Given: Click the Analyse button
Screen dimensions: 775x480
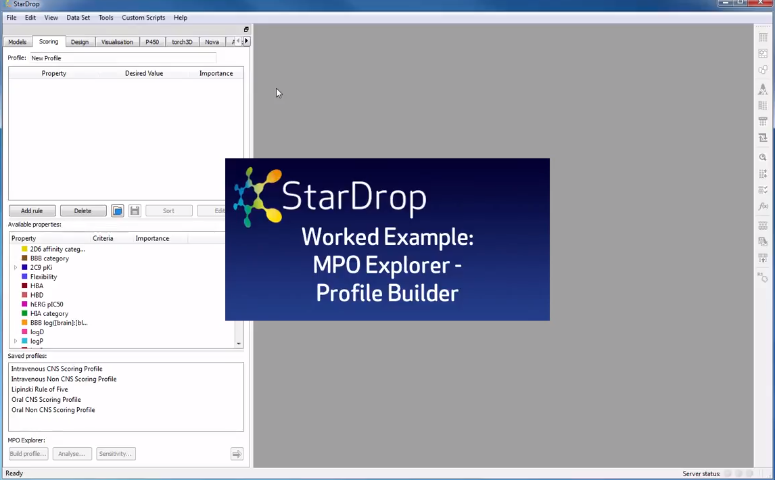Looking at the screenshot, I should pyautogui.click(x=72, y=454).
